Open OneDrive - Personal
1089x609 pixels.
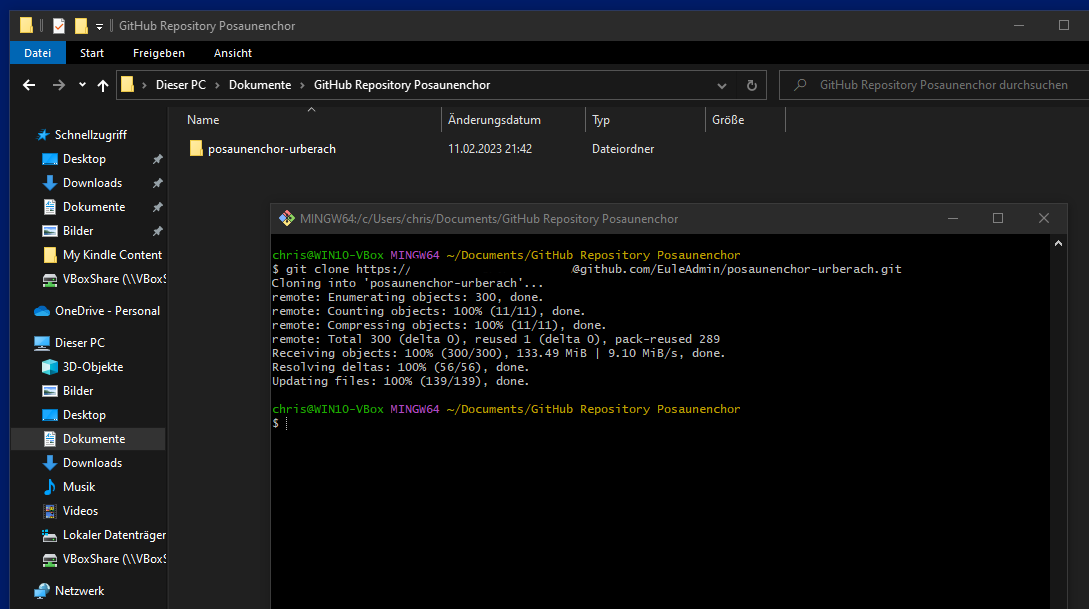click(x=107, y=310)
